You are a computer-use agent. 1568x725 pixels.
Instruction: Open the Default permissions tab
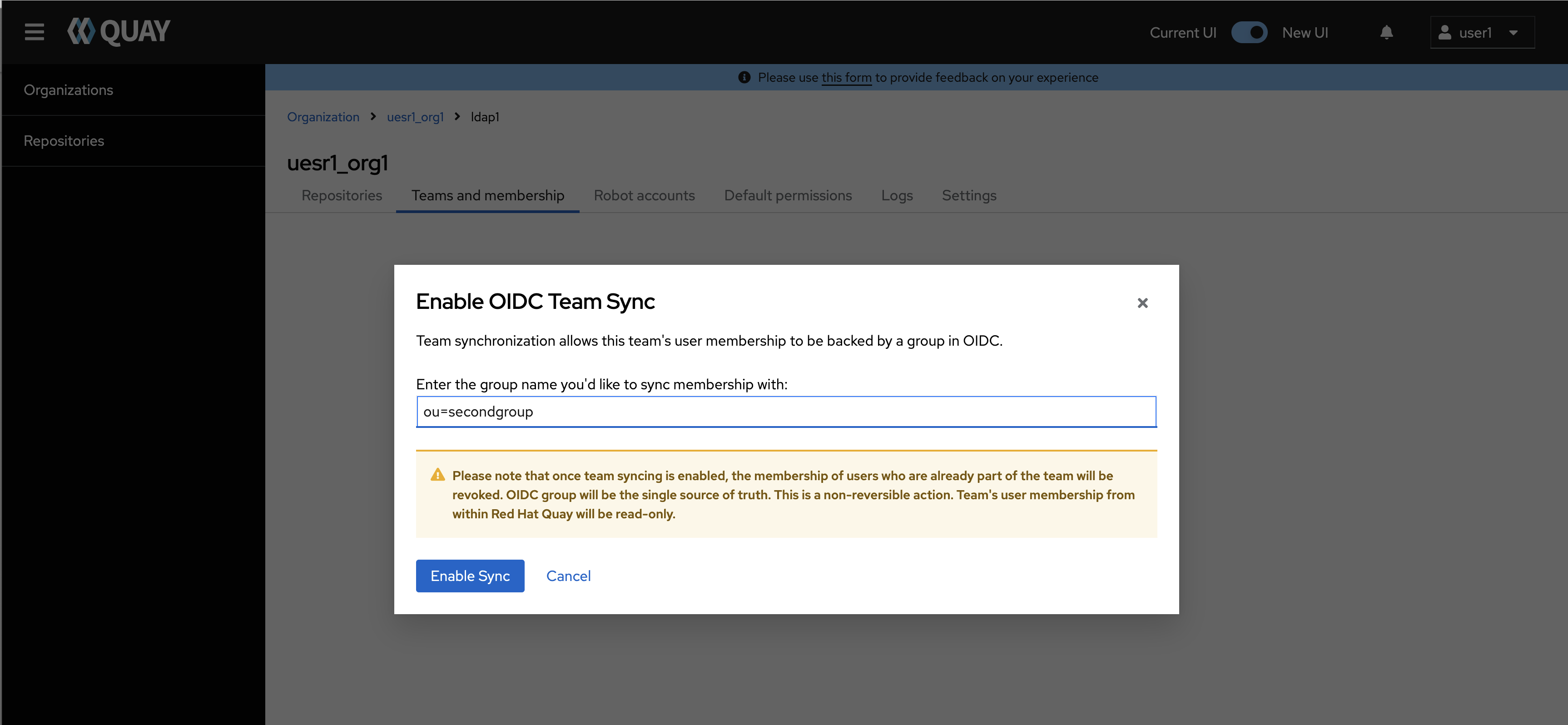[x=788, y=195]
